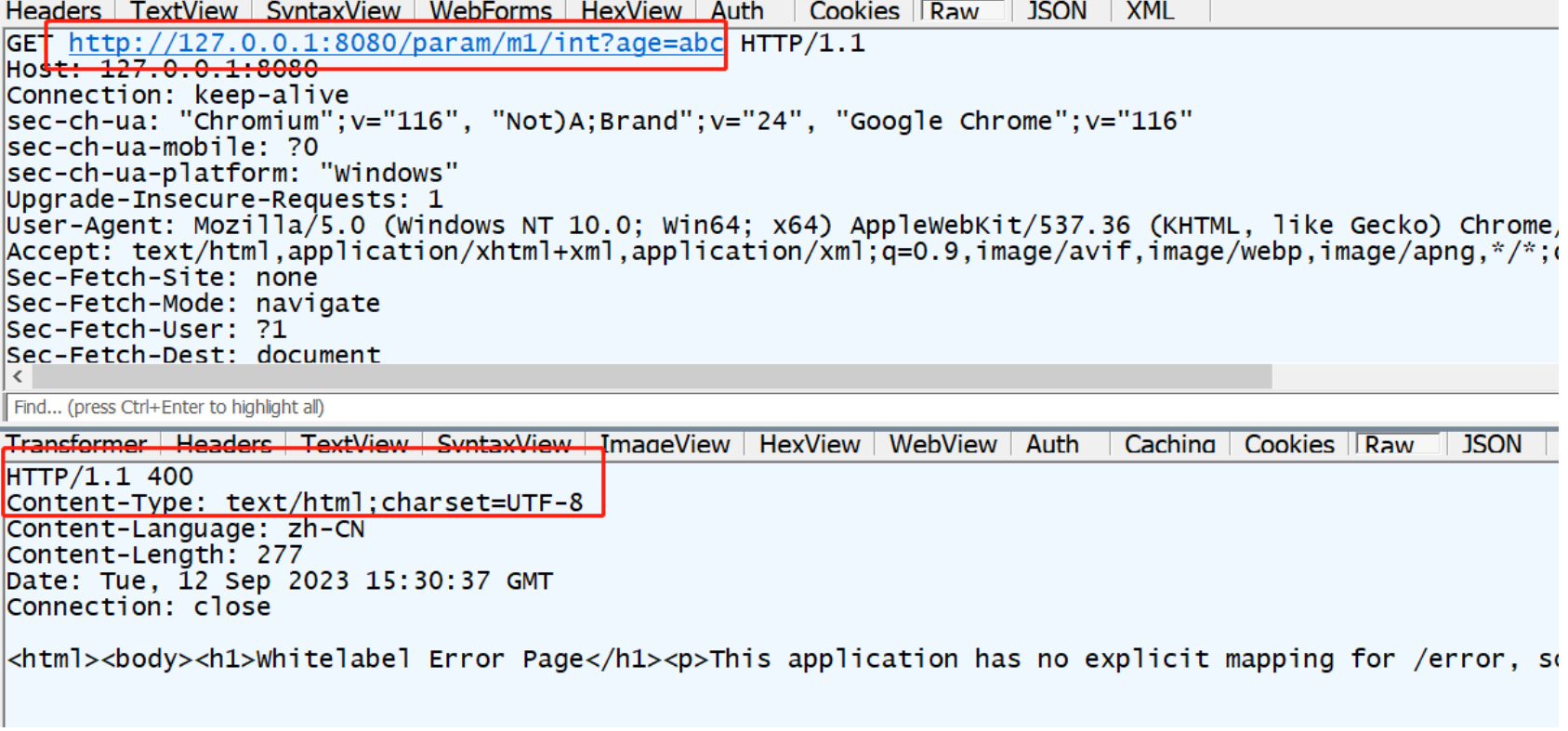Click the User-Agent Mozilla header line

click(x=782, y=225)
